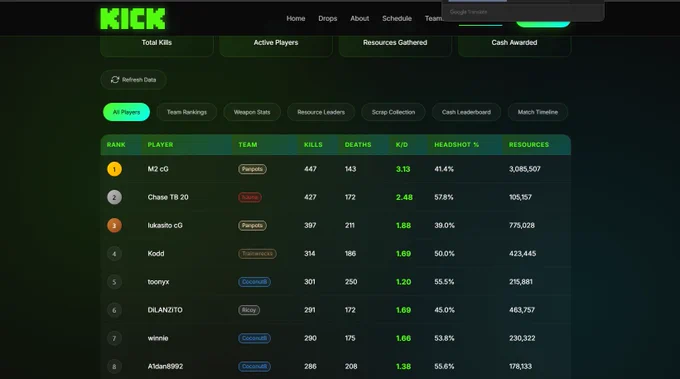The height and width of the screenshot is (379, 680).
Task: Sort by RANK column header
Action: tap(116, 144)
